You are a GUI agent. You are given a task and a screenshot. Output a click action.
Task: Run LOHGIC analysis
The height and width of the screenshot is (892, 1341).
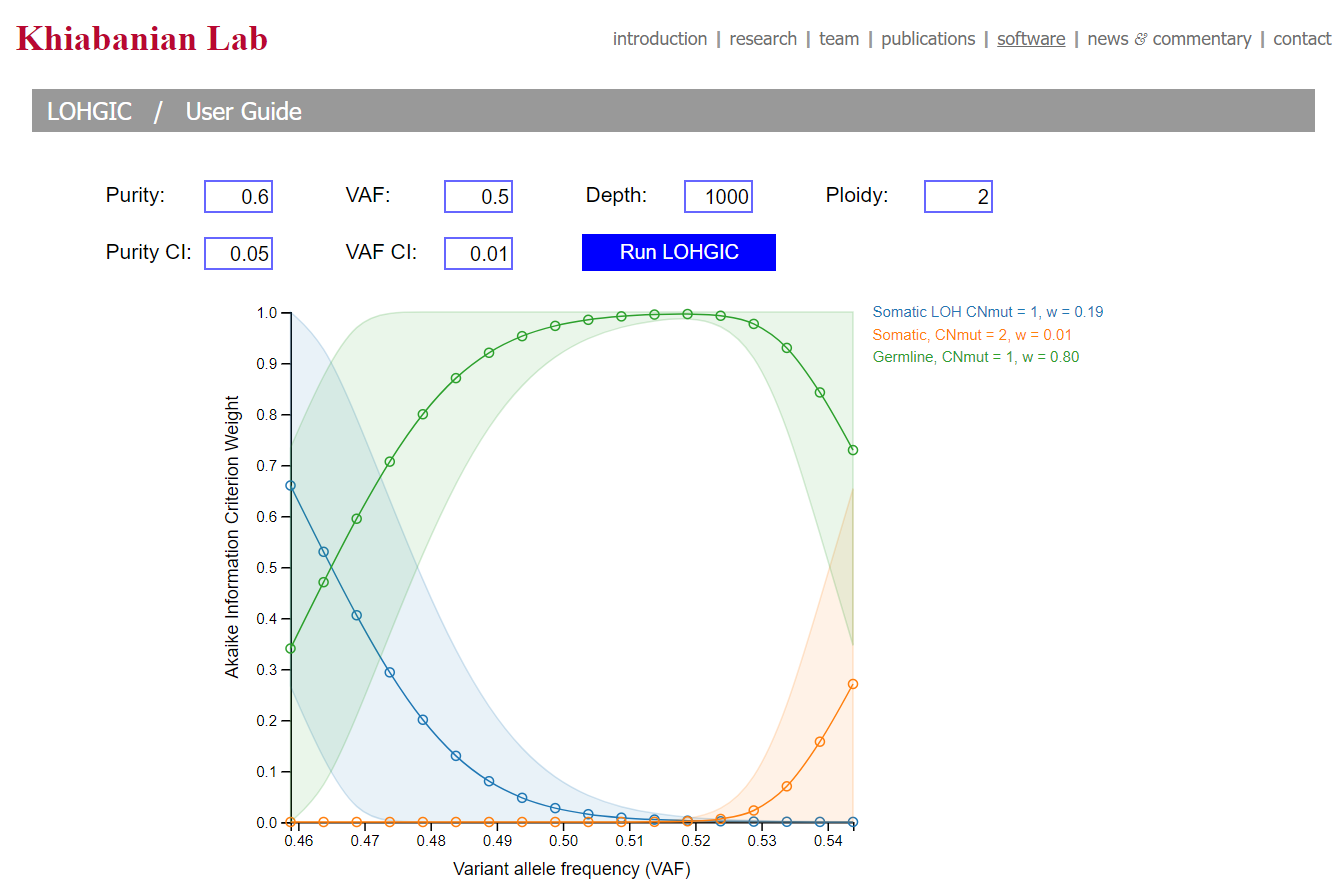click(679, 252)
